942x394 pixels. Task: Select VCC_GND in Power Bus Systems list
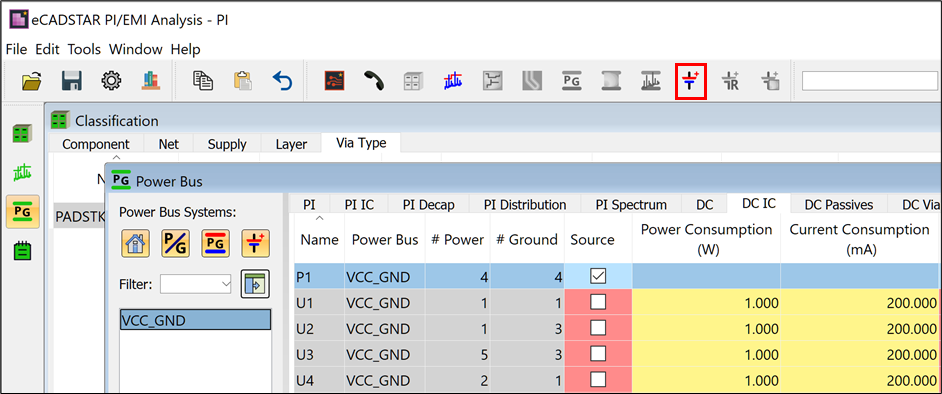pyautogui.click(x=195, y=320)
